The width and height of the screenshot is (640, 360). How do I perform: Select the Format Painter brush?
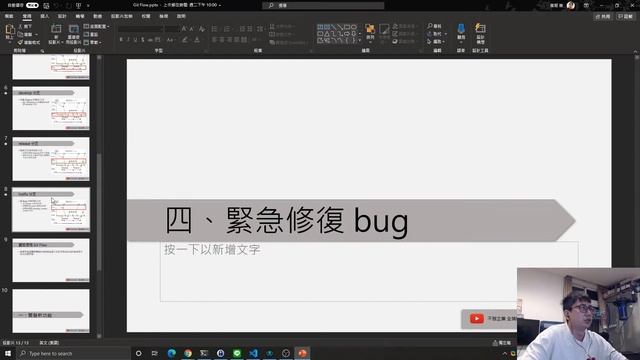click(x=21, y=42)
